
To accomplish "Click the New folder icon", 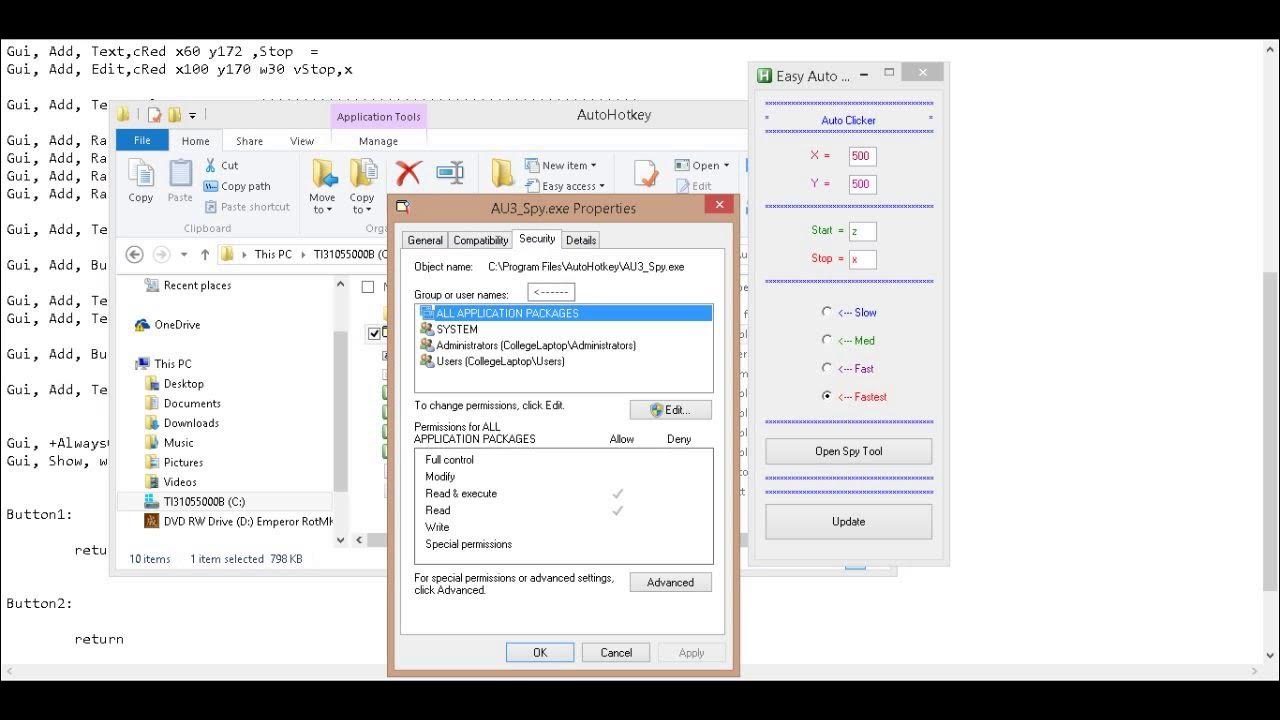I will click(x=503, y=173).
